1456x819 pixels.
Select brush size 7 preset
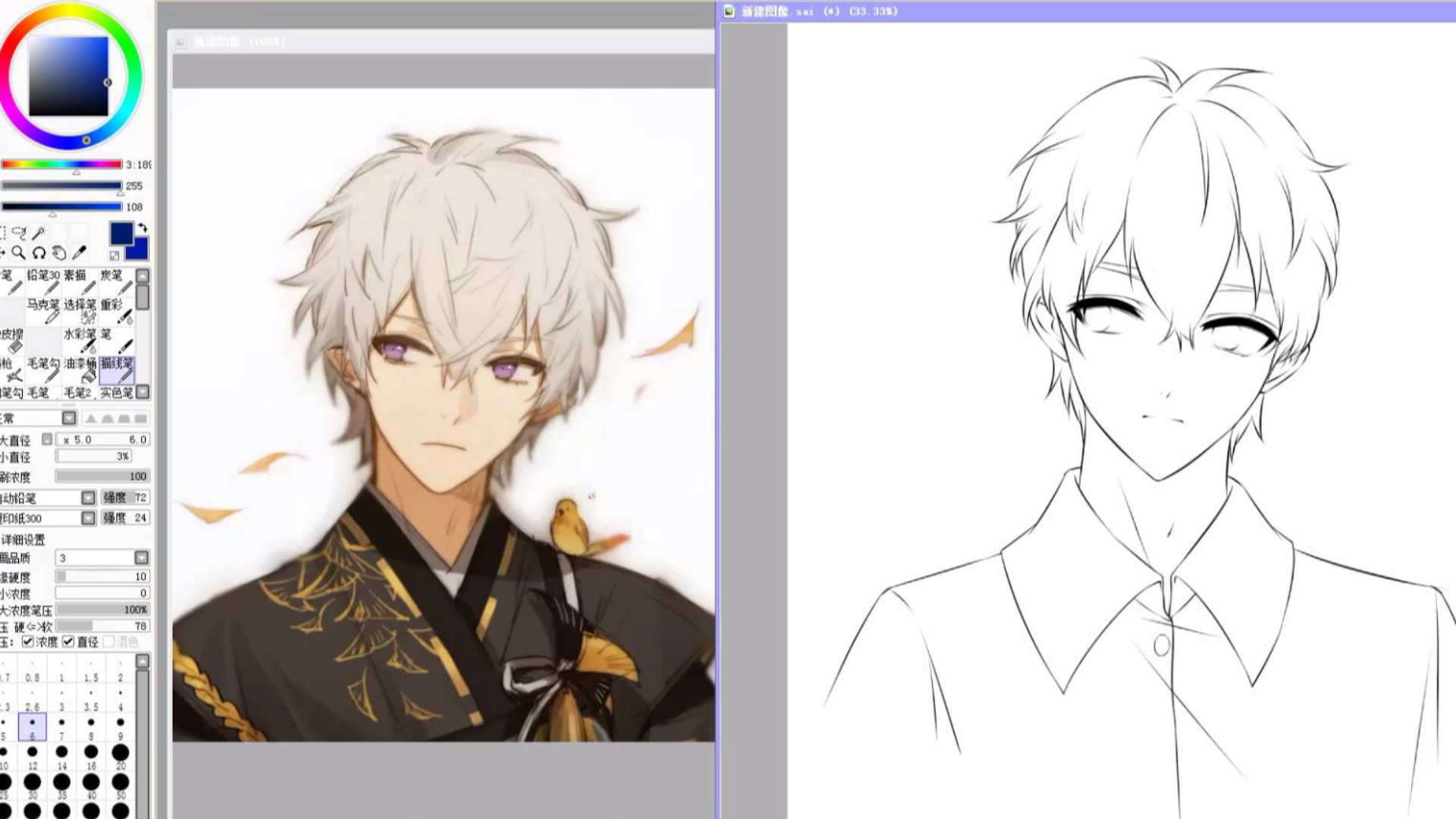[x=61, y=727]
